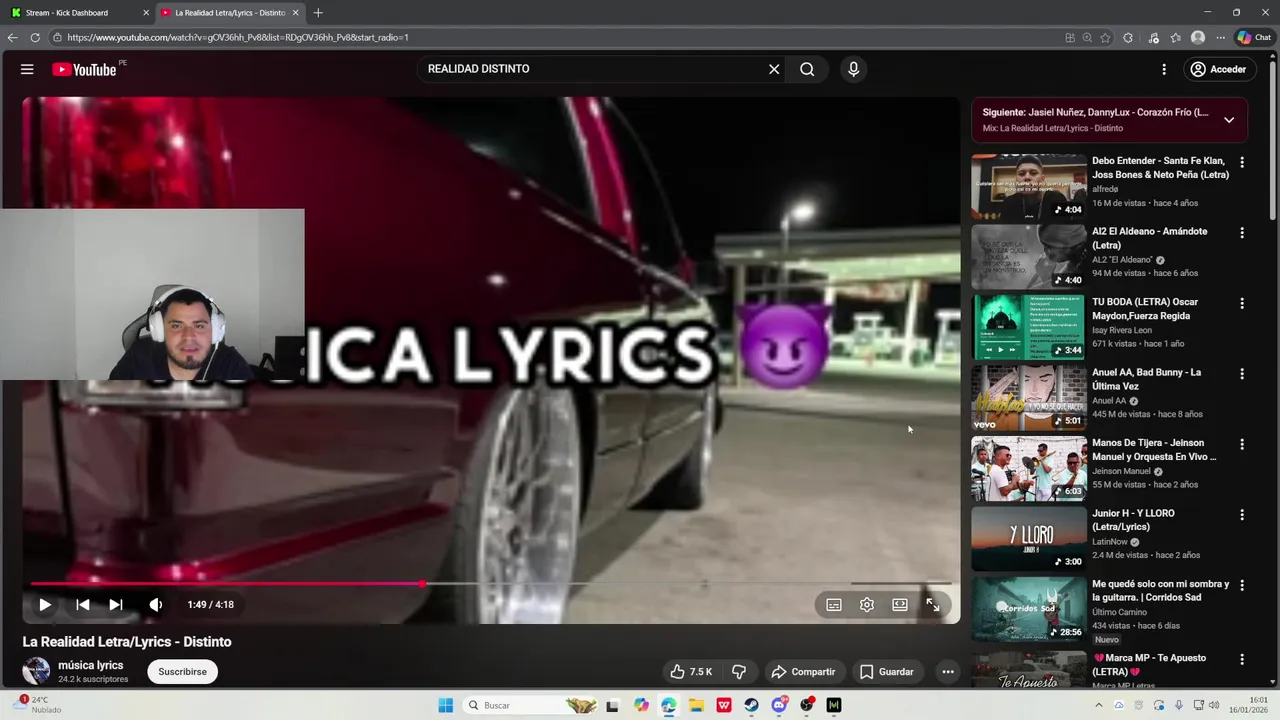Open the favorites list icon
This screenshot has width=1280, height=720.
[1175, 37]
